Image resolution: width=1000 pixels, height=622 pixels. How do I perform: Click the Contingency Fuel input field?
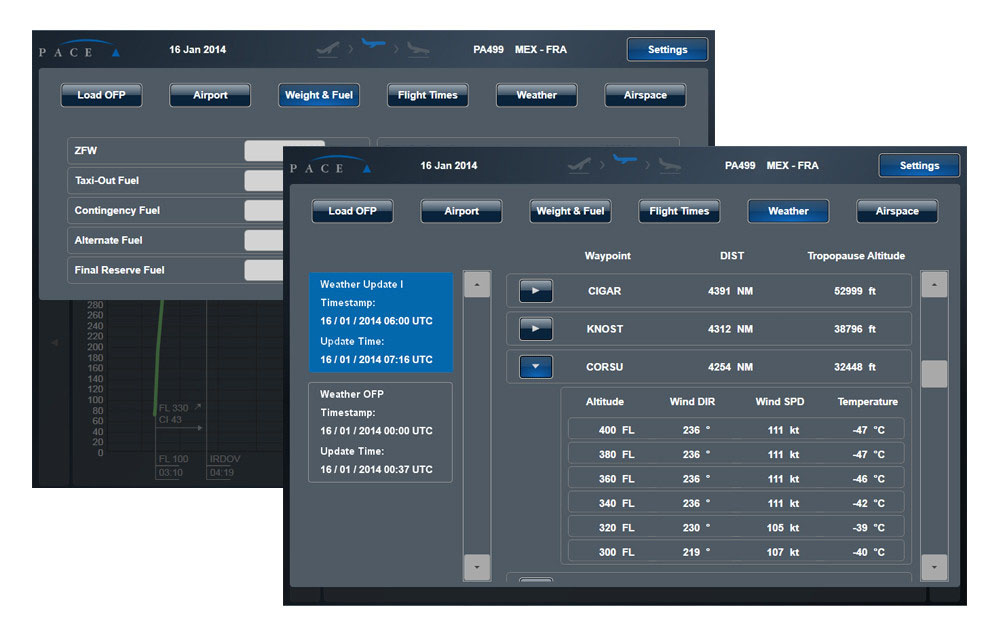click(264, 211)
